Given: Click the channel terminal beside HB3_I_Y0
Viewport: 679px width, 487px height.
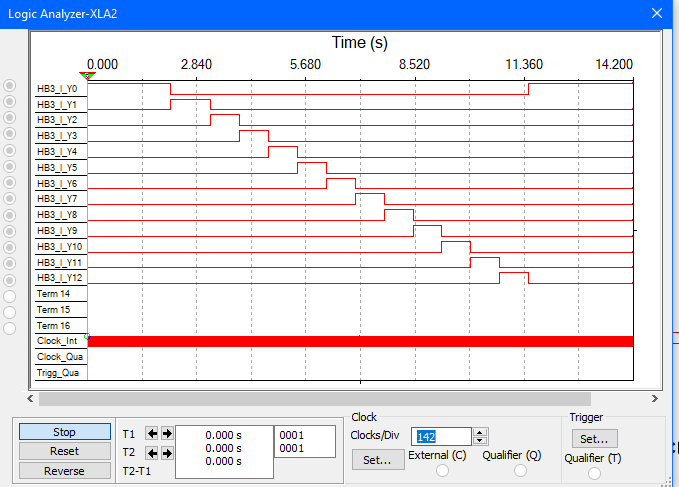Looking at the screenshot, I should click(x=10, y=86).
